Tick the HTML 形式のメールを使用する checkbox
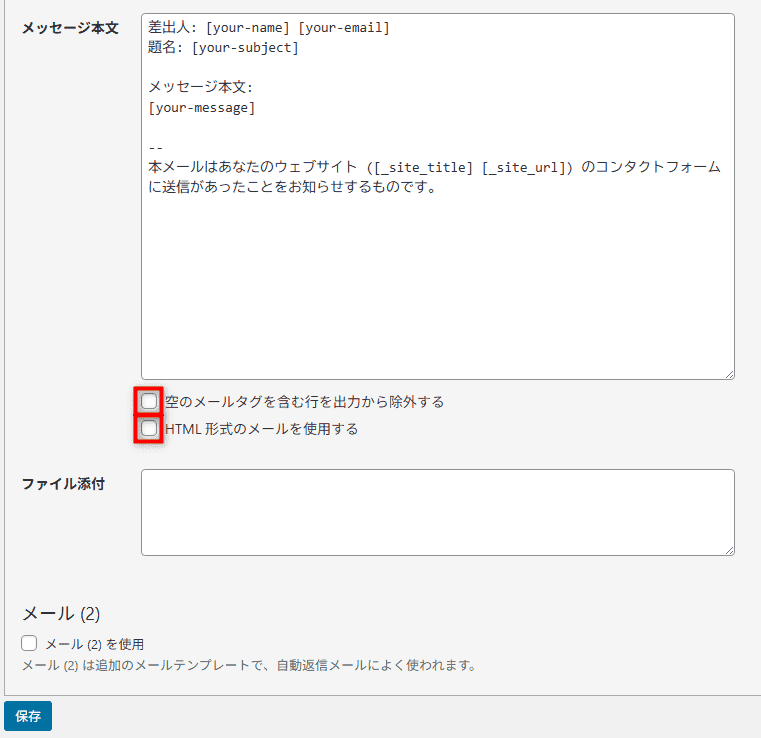Image resolution: width=761 pixels, height=738 pixels. [x=149, y=429]
